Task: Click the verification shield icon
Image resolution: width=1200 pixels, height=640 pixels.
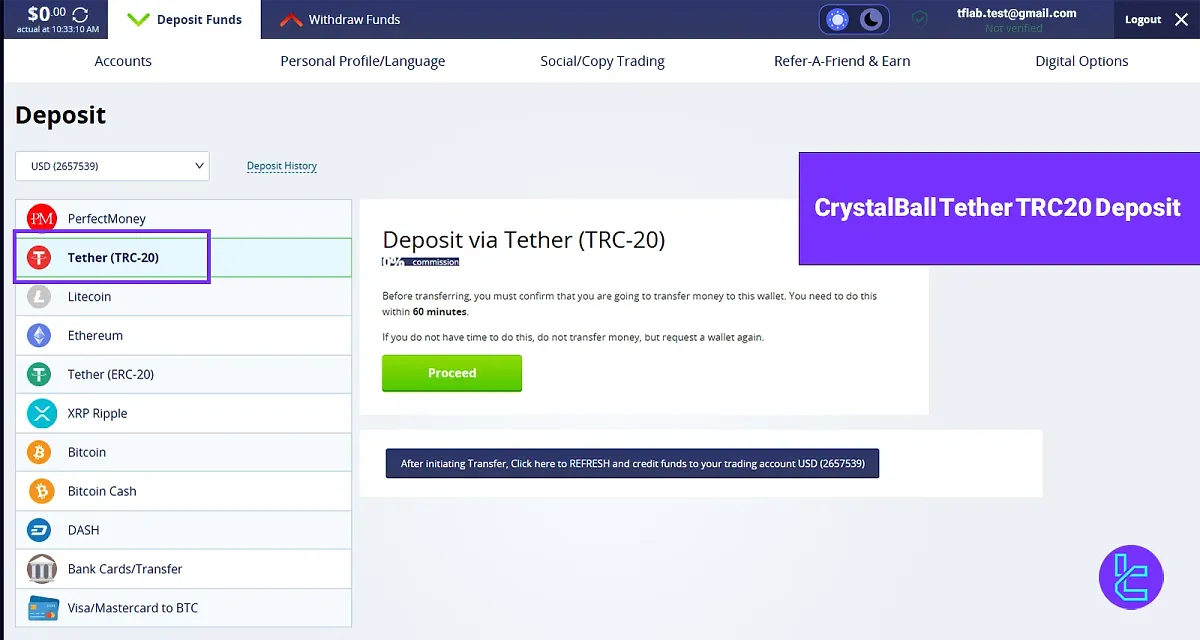Action: [x=919, y=17]
